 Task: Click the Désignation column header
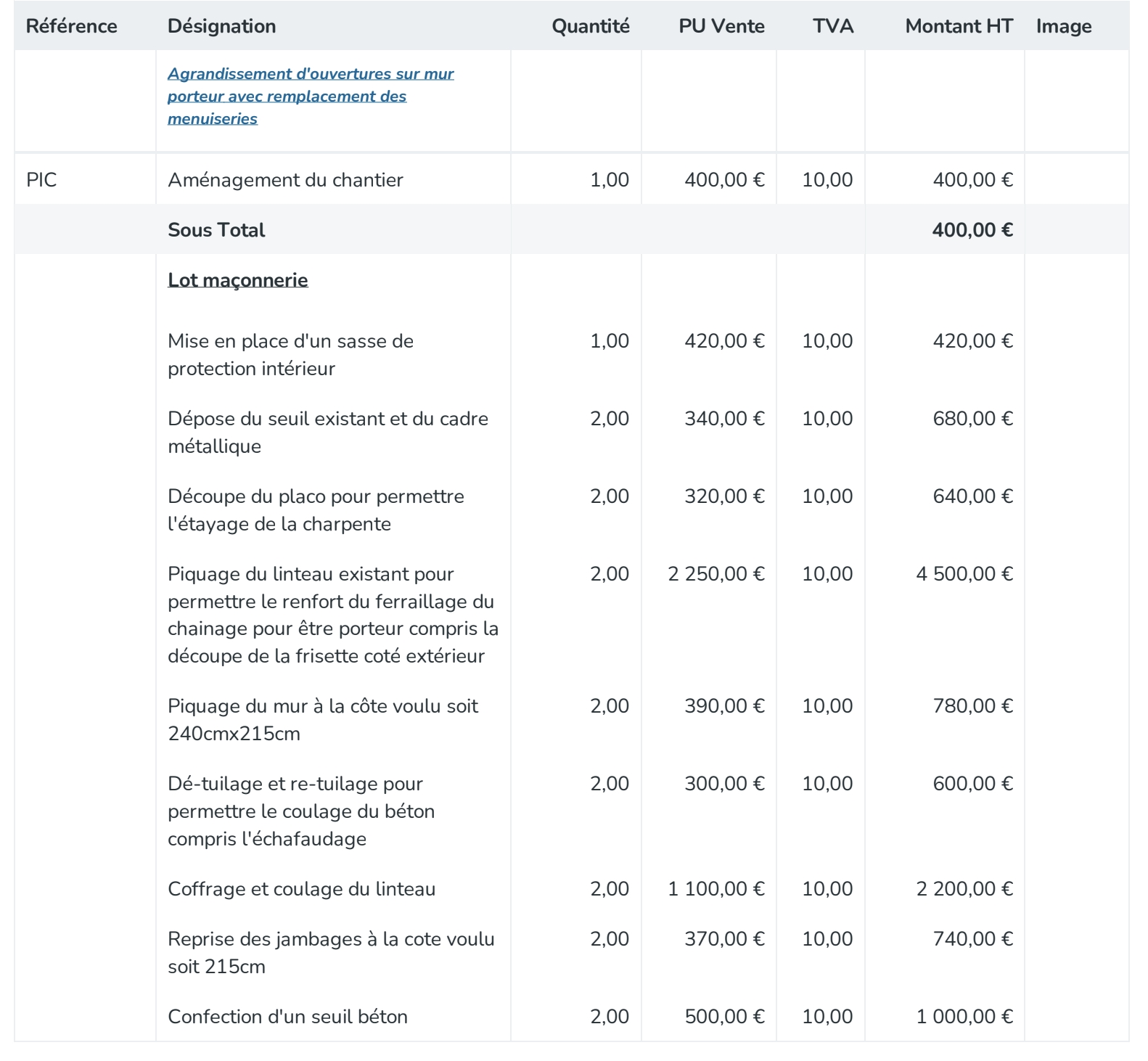tap(221, 26)
